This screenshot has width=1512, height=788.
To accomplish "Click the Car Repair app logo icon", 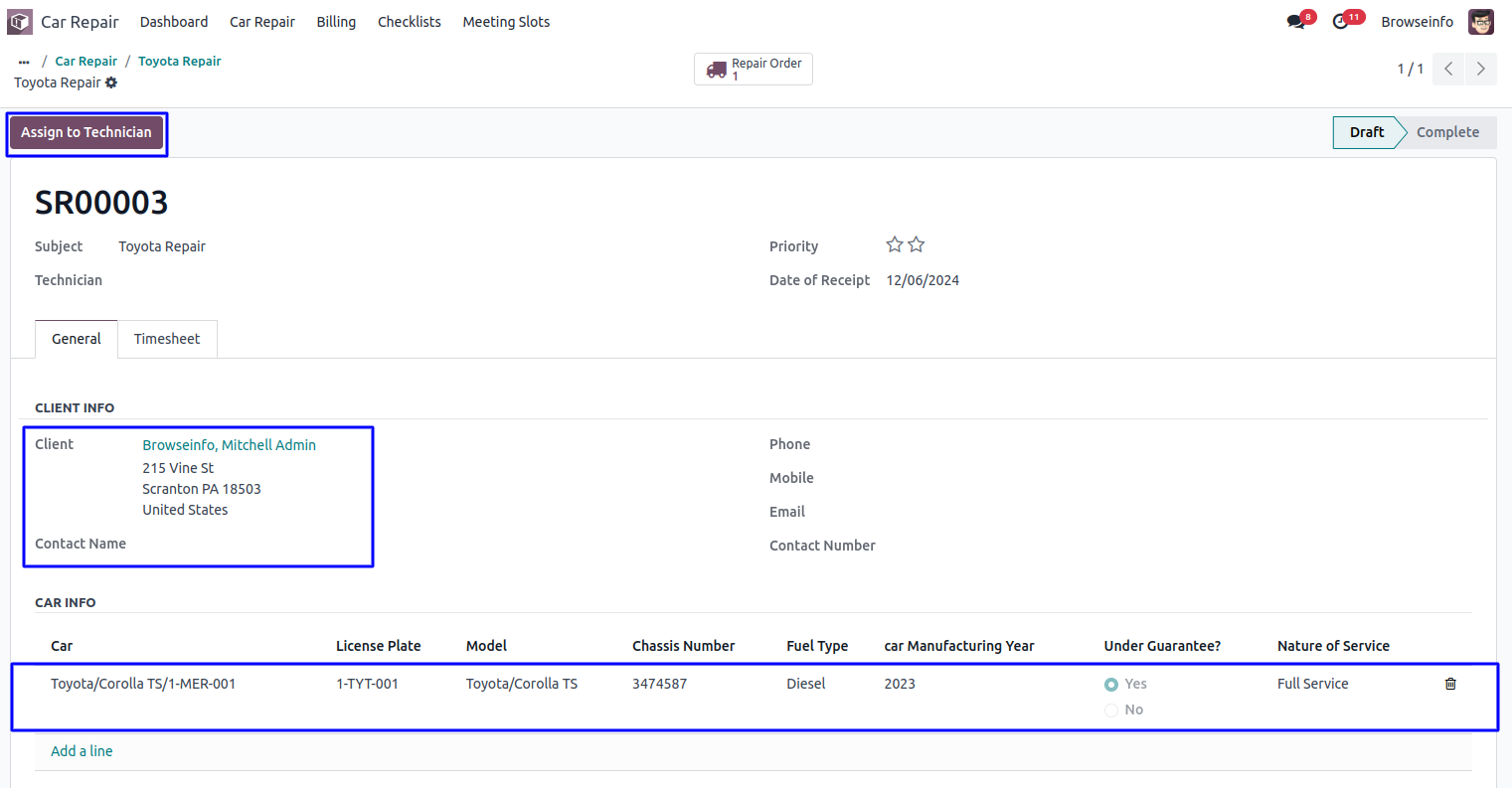I will point(20,22).
